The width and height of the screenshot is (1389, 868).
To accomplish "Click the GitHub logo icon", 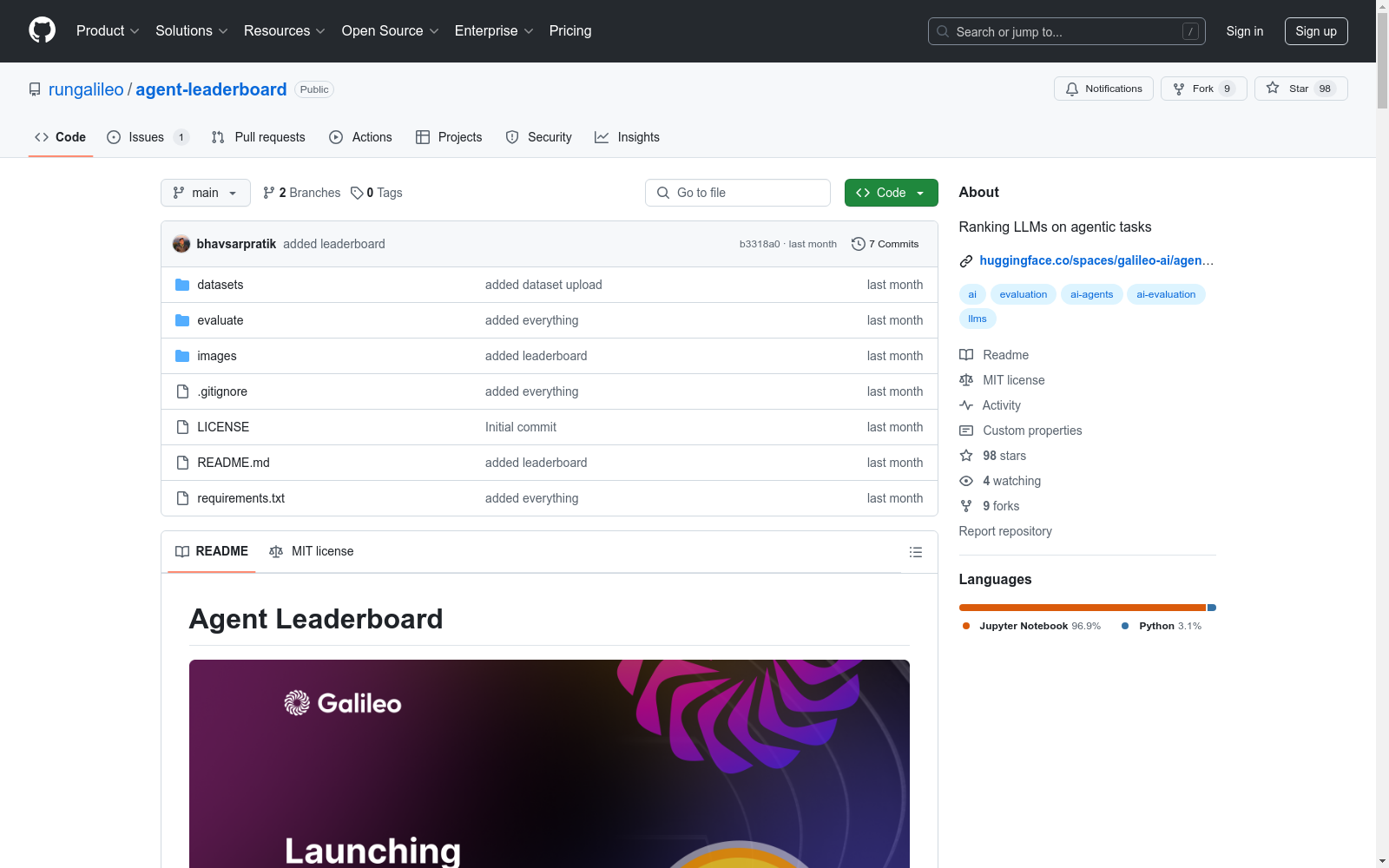I will [x=42, y=30].
